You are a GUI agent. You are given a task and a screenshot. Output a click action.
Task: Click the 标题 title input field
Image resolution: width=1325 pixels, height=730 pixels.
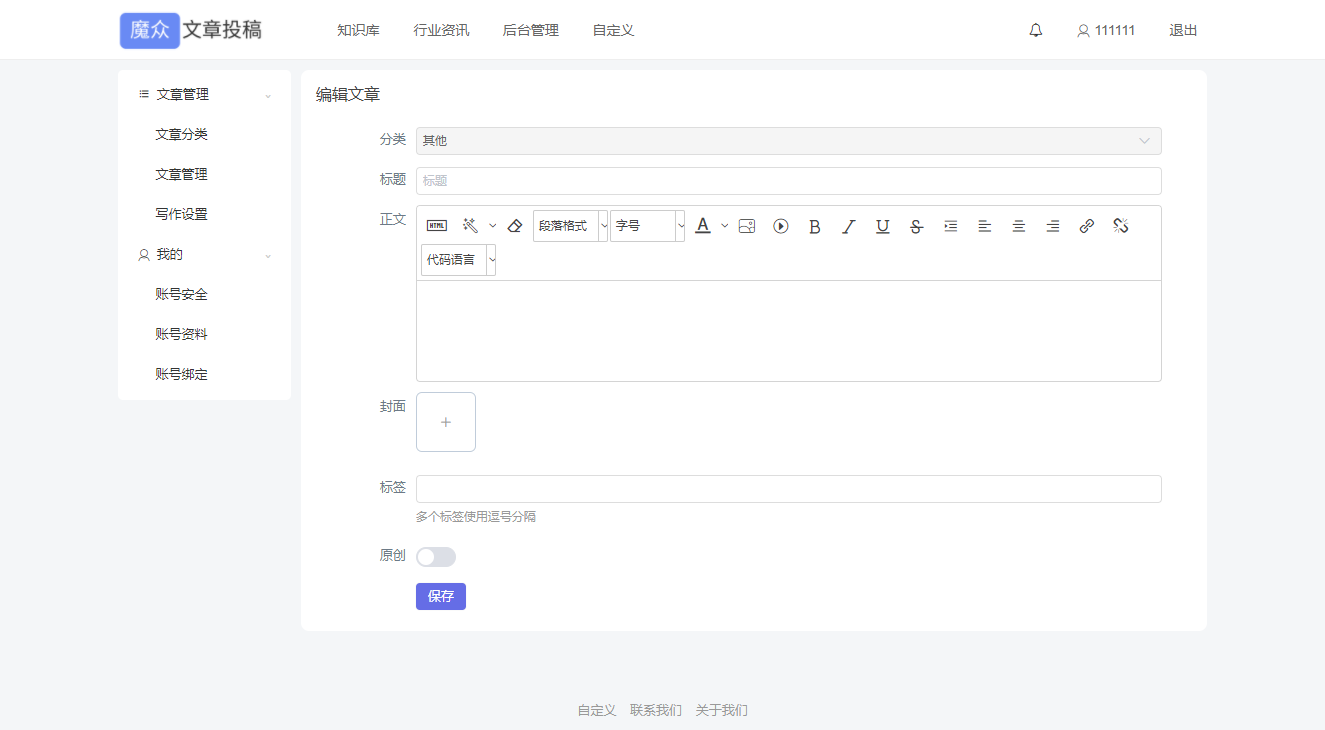tap(789, 181)
